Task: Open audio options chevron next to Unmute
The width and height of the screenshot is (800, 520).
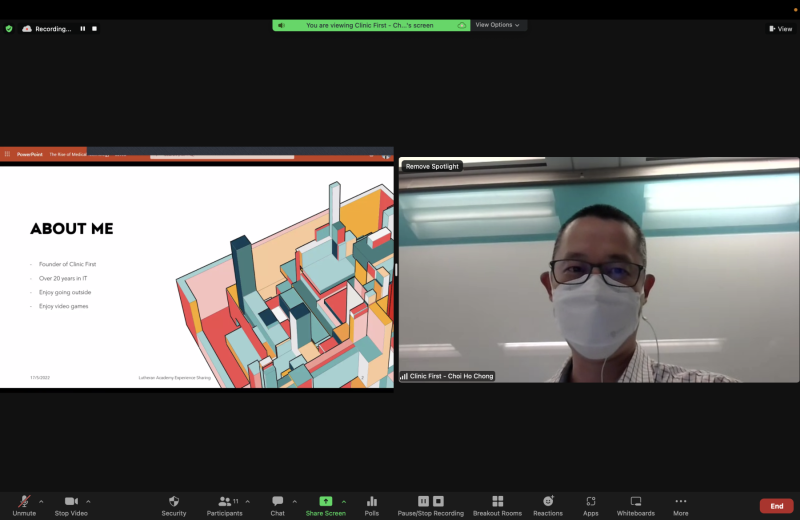Action: [x=41, y=502]
